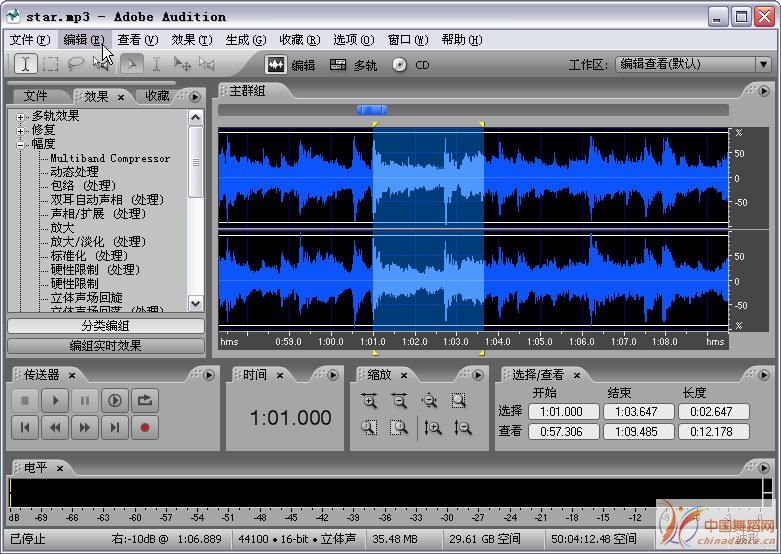The height and width of the screenshot is (554, 781).
Task: Switch to CD view
Action: [410, 65]
